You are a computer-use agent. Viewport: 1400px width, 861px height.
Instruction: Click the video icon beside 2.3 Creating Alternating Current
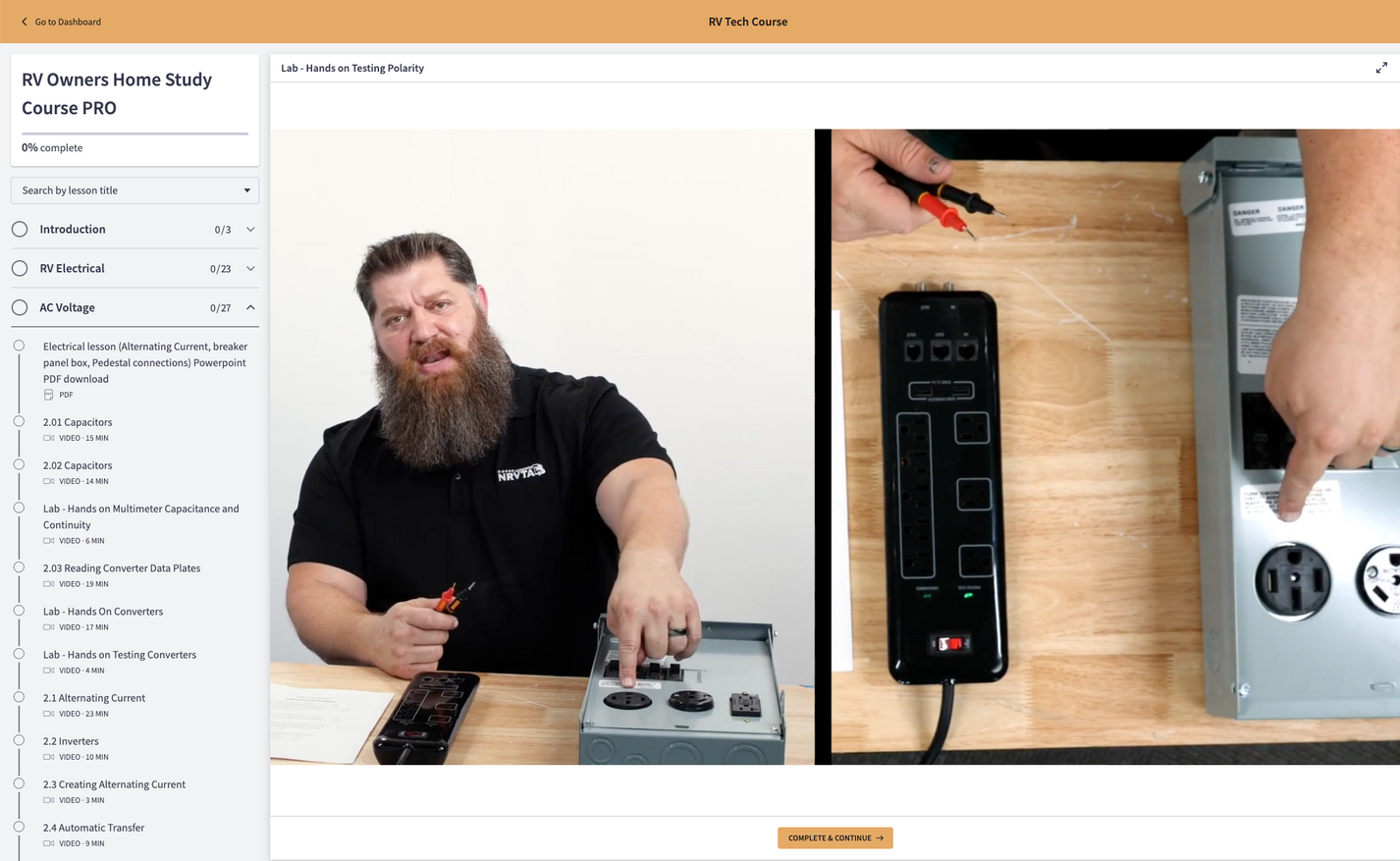47,799
